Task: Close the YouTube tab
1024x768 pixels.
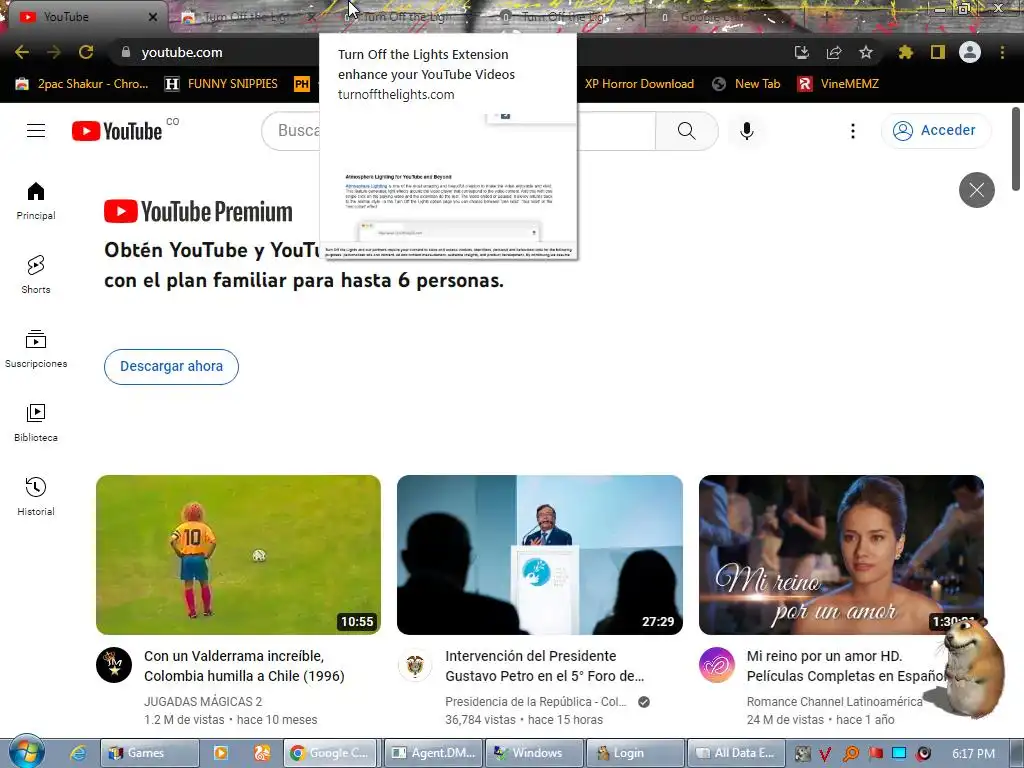Action: pyautogui.click(x=153, y=17)
